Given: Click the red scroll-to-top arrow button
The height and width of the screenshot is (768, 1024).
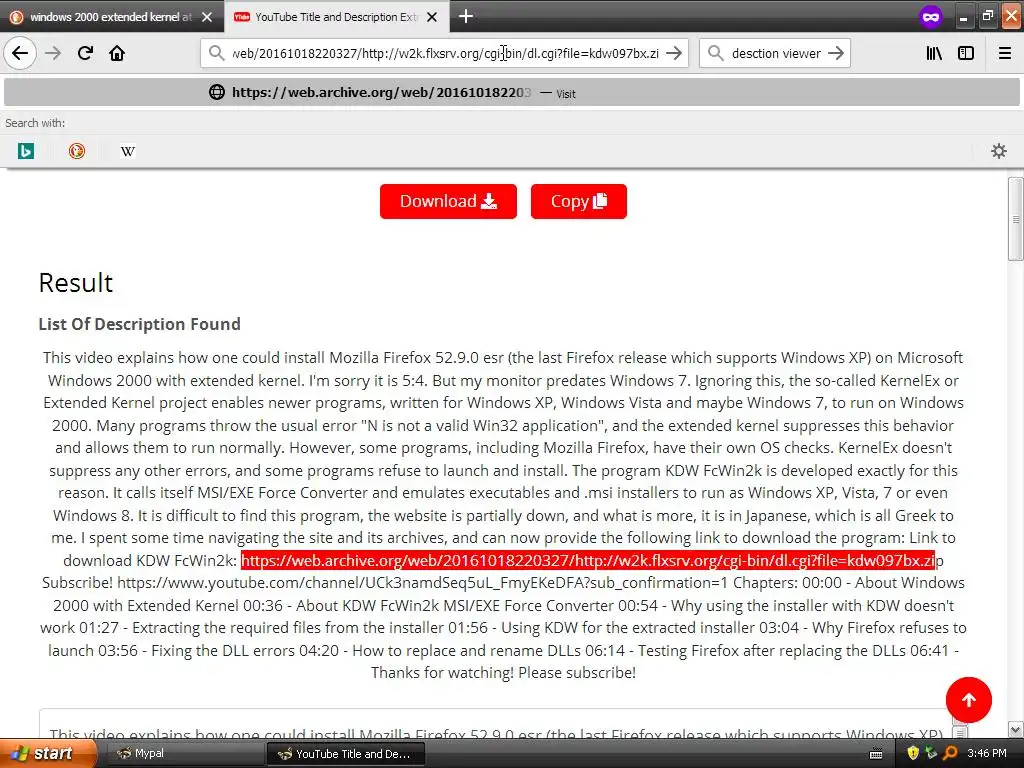Looking at the screenshot, I should [x=968, y=700].
